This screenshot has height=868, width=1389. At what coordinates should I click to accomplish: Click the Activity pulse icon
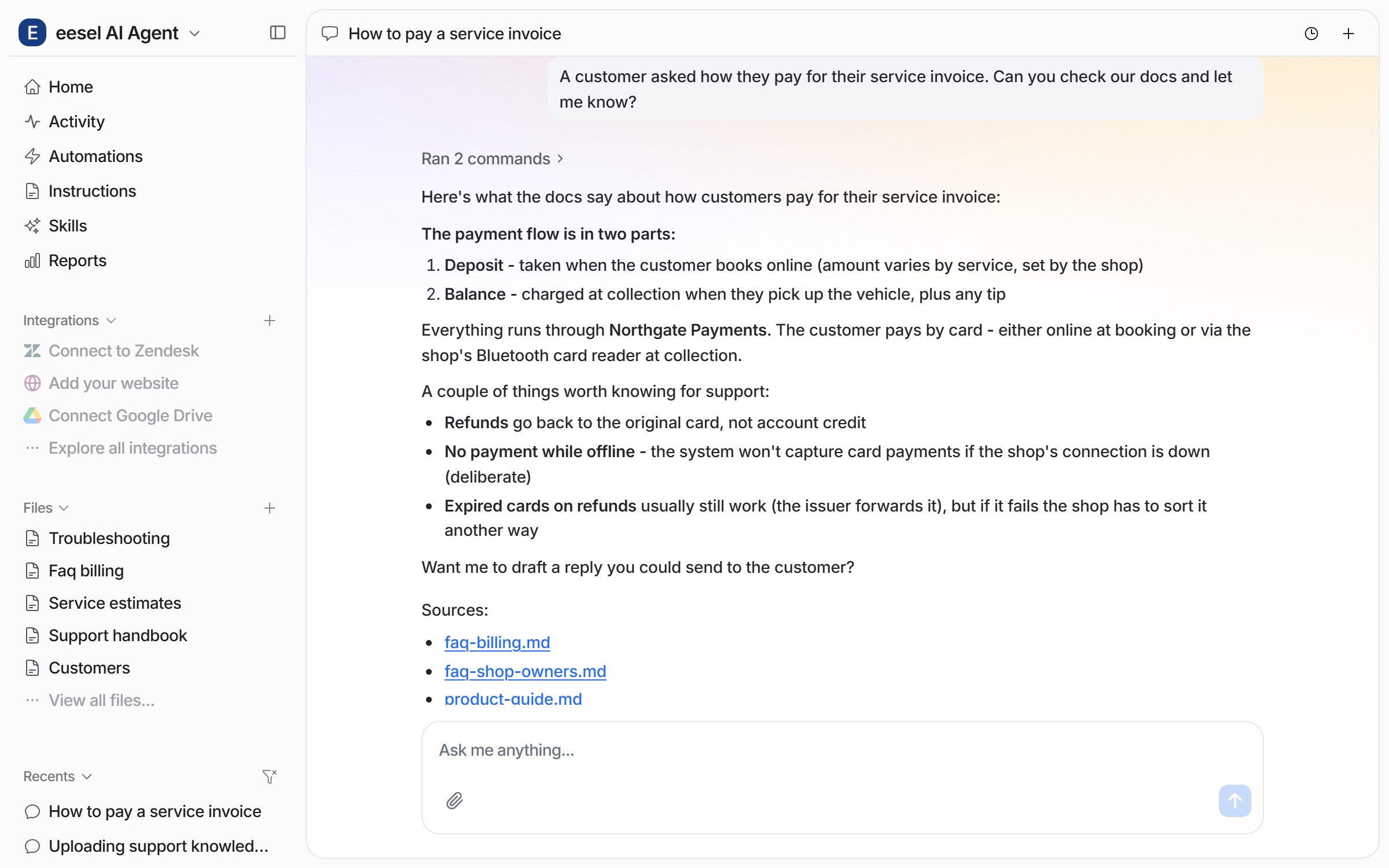pyautogui.click(x=32, y=122)
